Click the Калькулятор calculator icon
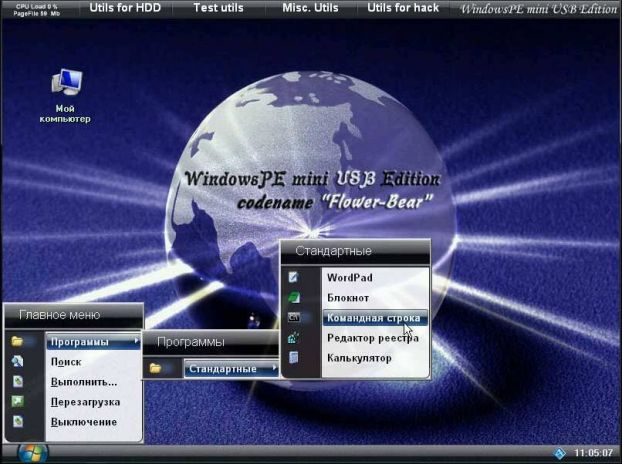The height and width of the screenshot is (464, 622). pyautogui.click(x=294, y=358)
